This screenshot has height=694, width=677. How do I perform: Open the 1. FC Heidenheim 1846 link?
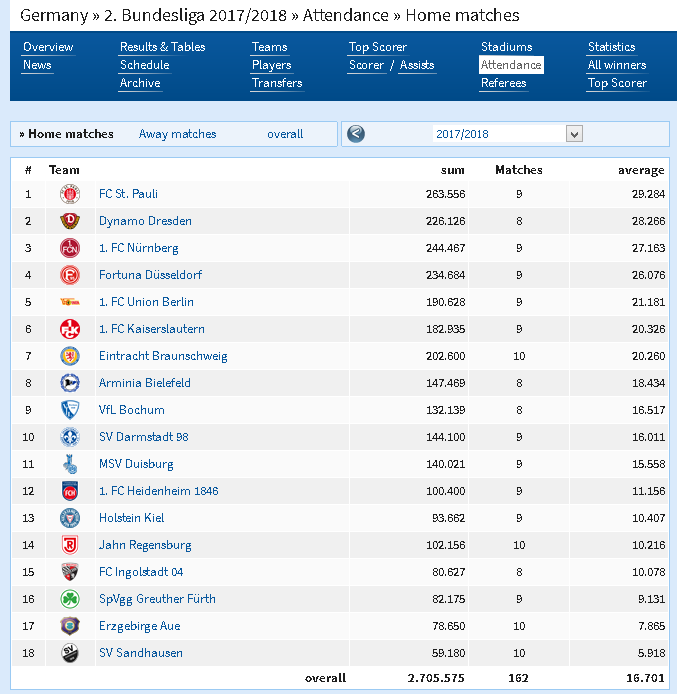coord(159,491)
